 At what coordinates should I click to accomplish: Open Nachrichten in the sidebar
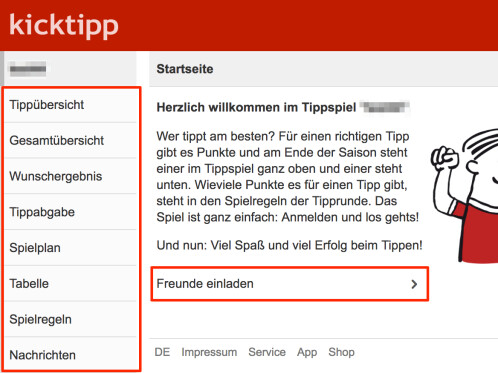70,355
